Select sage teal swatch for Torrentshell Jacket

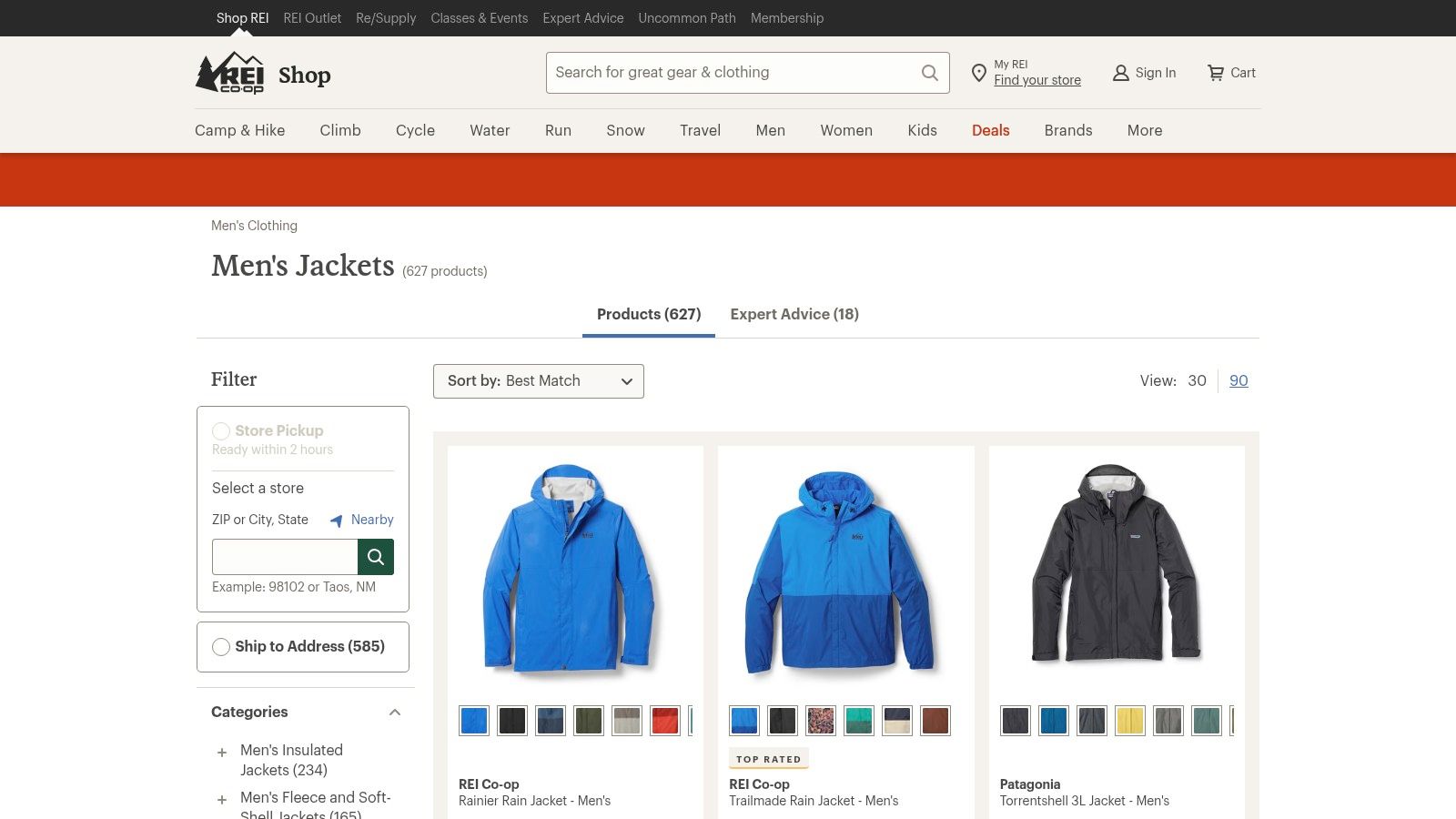coord(1207,721)
